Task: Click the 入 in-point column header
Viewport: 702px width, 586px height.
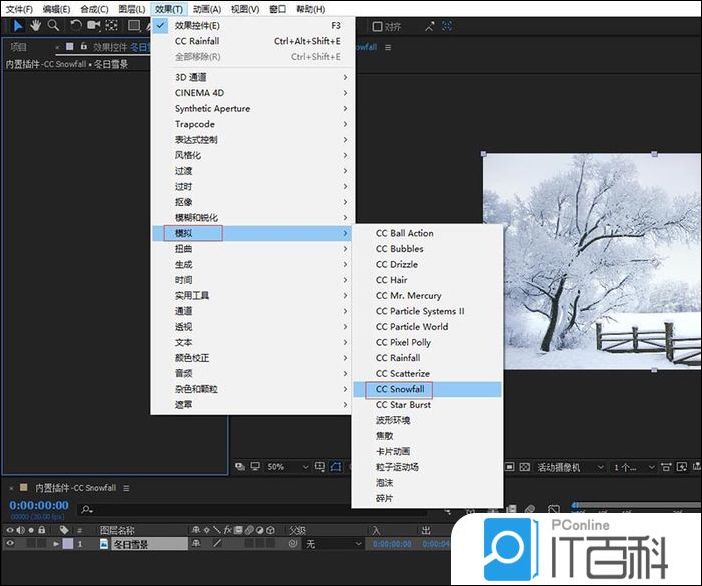Action: [x=376, y=530]
